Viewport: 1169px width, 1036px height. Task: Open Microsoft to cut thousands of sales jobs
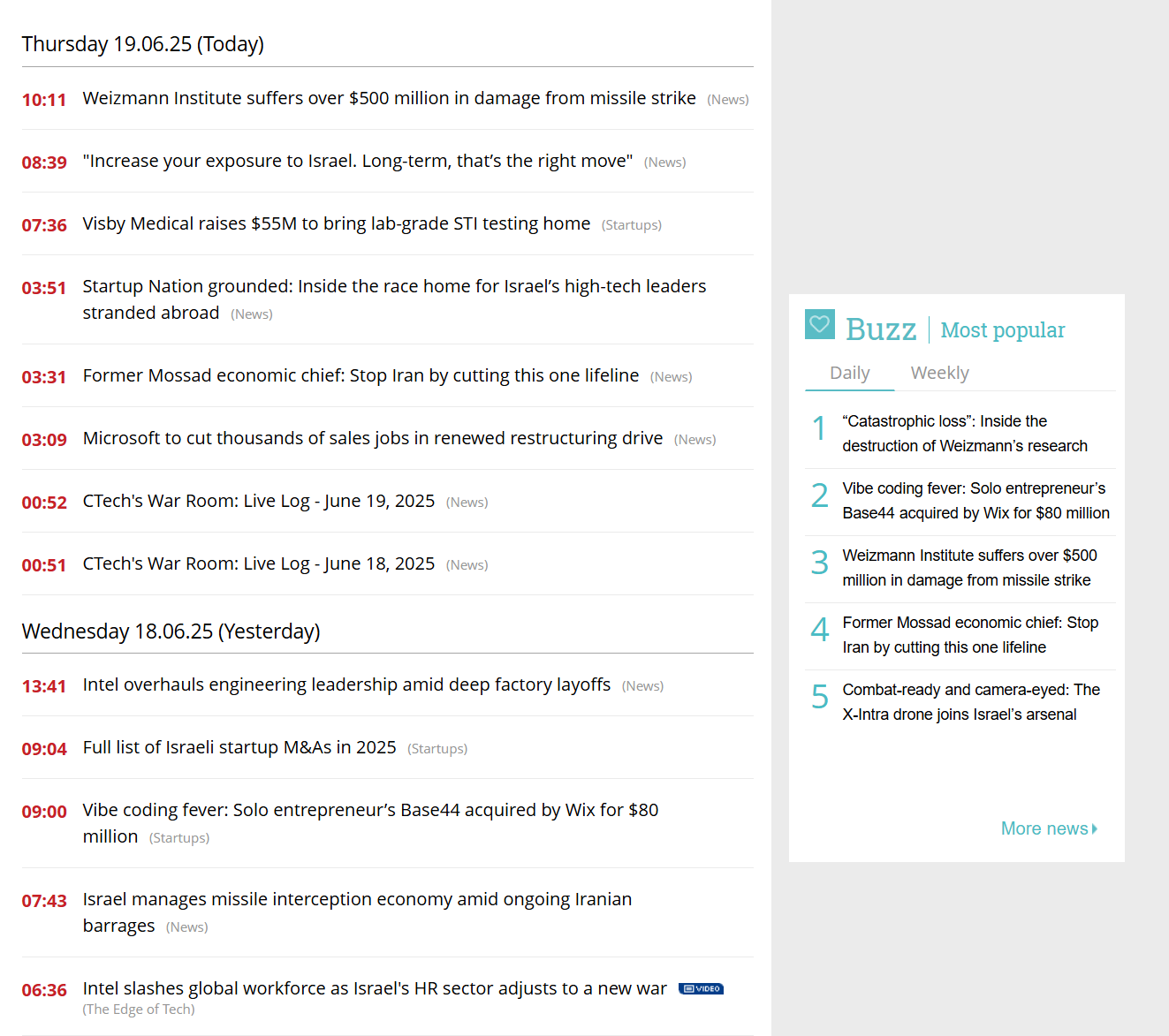pyautogui.click(x=372, y=438)
